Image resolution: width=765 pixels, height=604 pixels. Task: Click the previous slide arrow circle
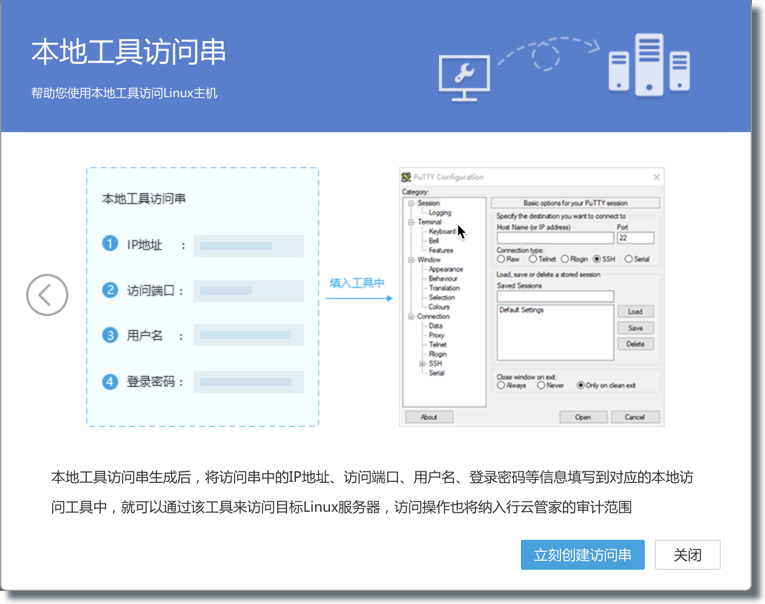click(x=47, y=295)
